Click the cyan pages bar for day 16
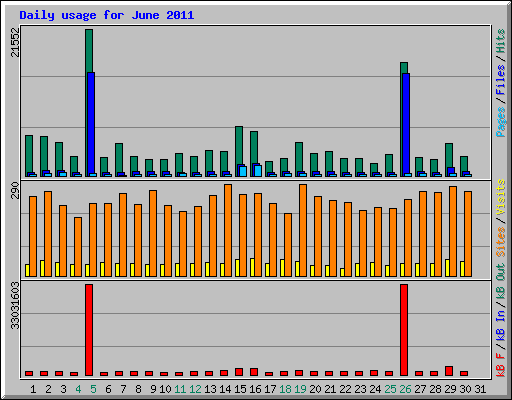This screenshot has width=512, height=400. [x=258, y=171]
